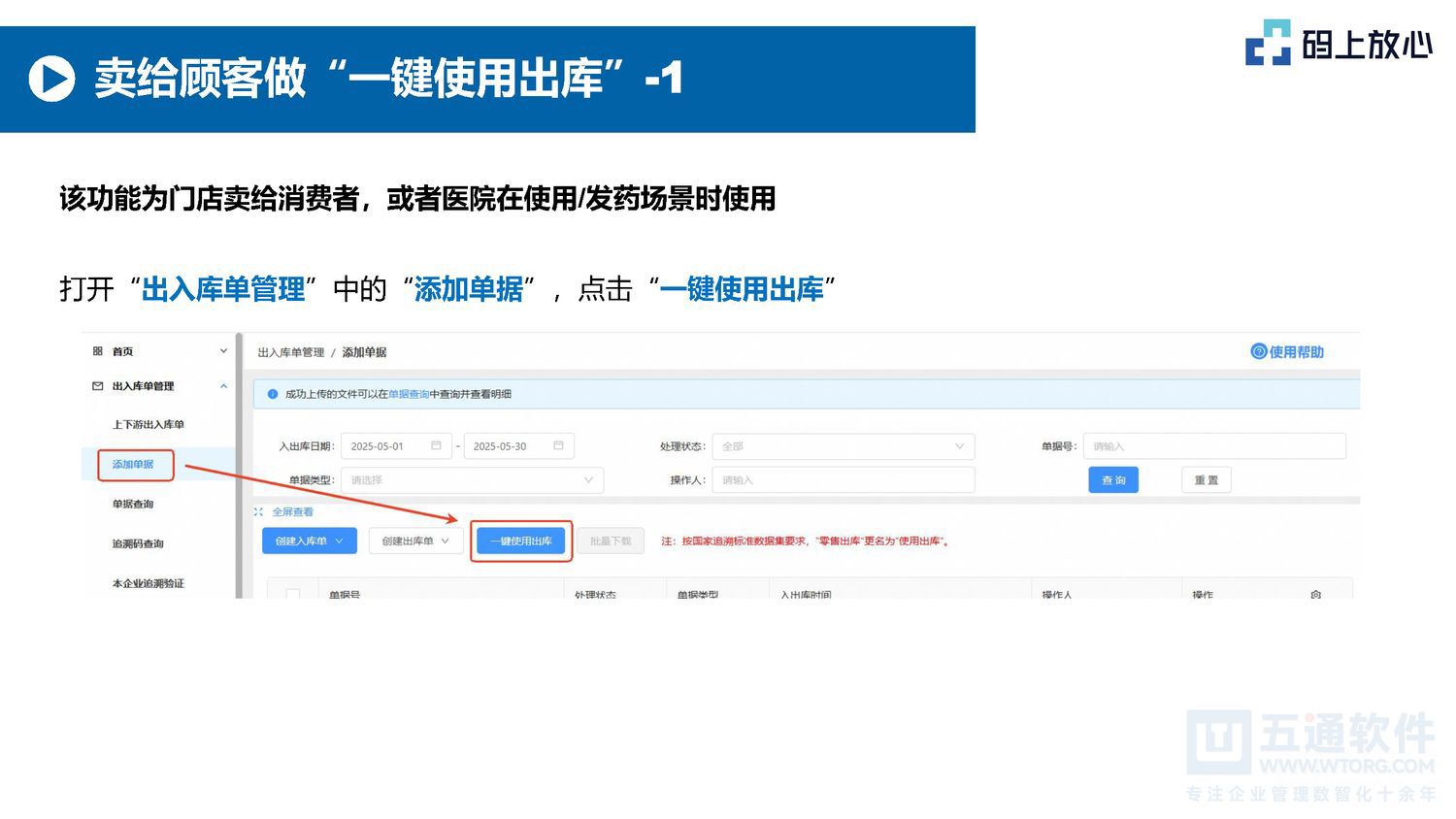Open 本企业追溯验证 from the sidebar
The image size is (1456, 819).
click(x=148, y=583)
